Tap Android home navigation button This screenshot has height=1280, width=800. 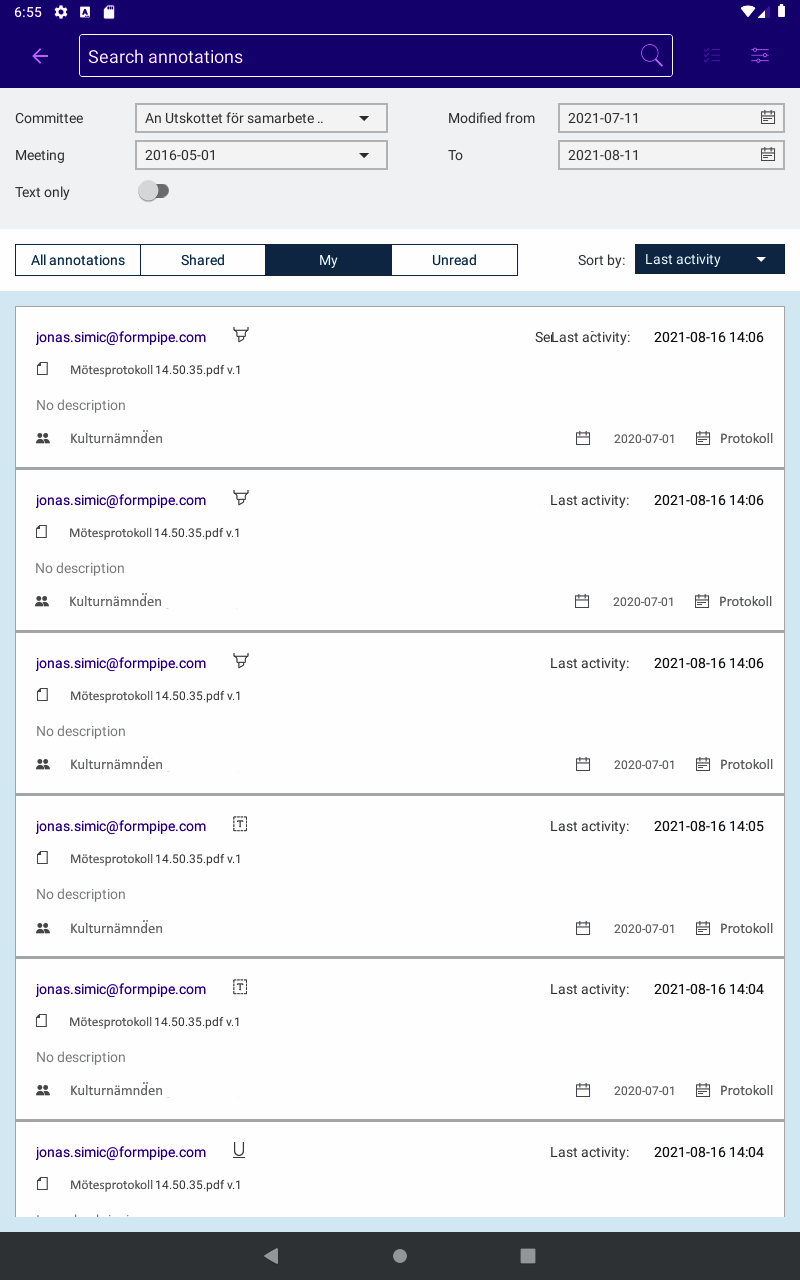click(400, 1256)
